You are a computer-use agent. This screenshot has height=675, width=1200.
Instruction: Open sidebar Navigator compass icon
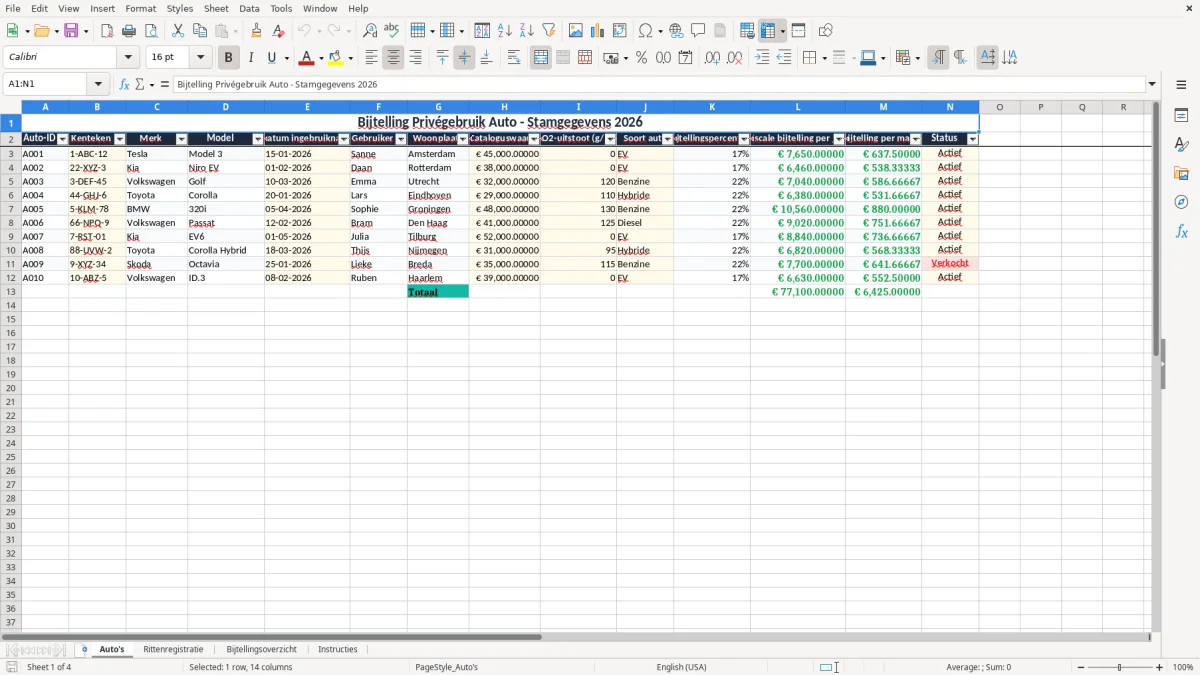click(x=1181, y=202)
